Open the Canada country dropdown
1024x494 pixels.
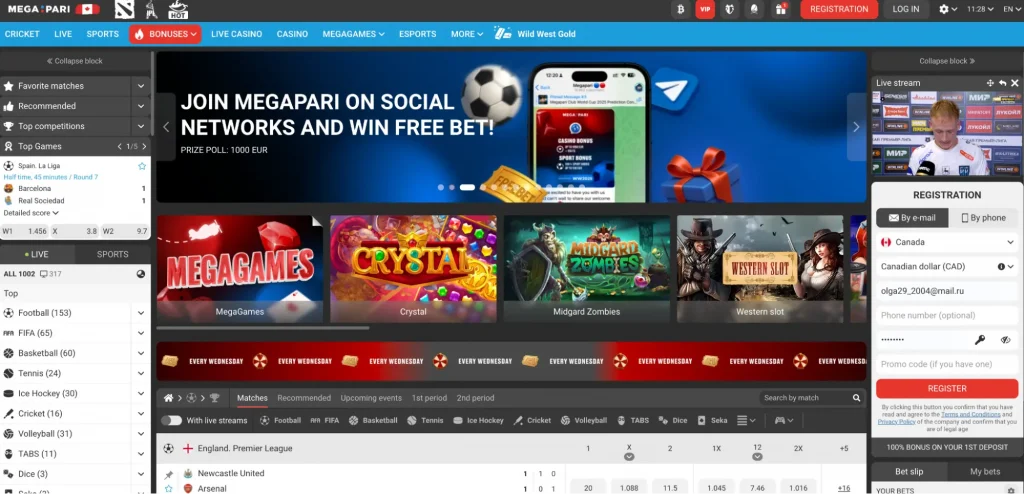point(946,242)
